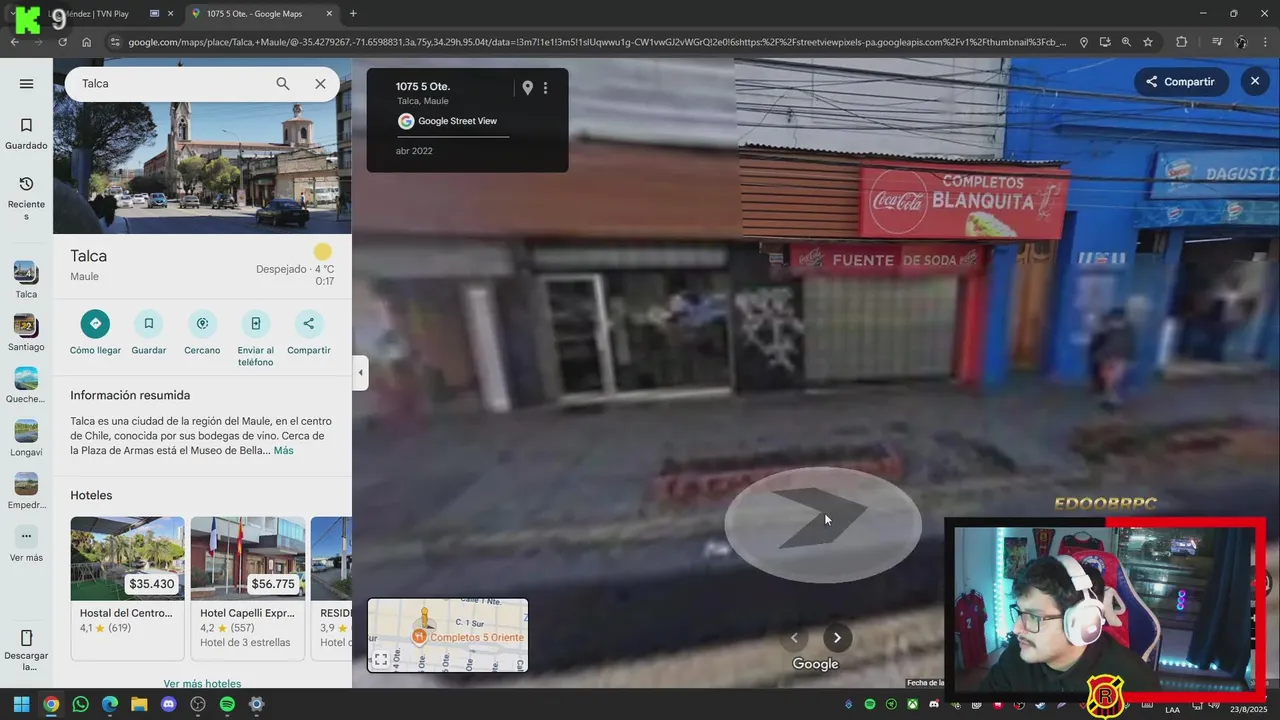Open the Windows Start menu

21,704
